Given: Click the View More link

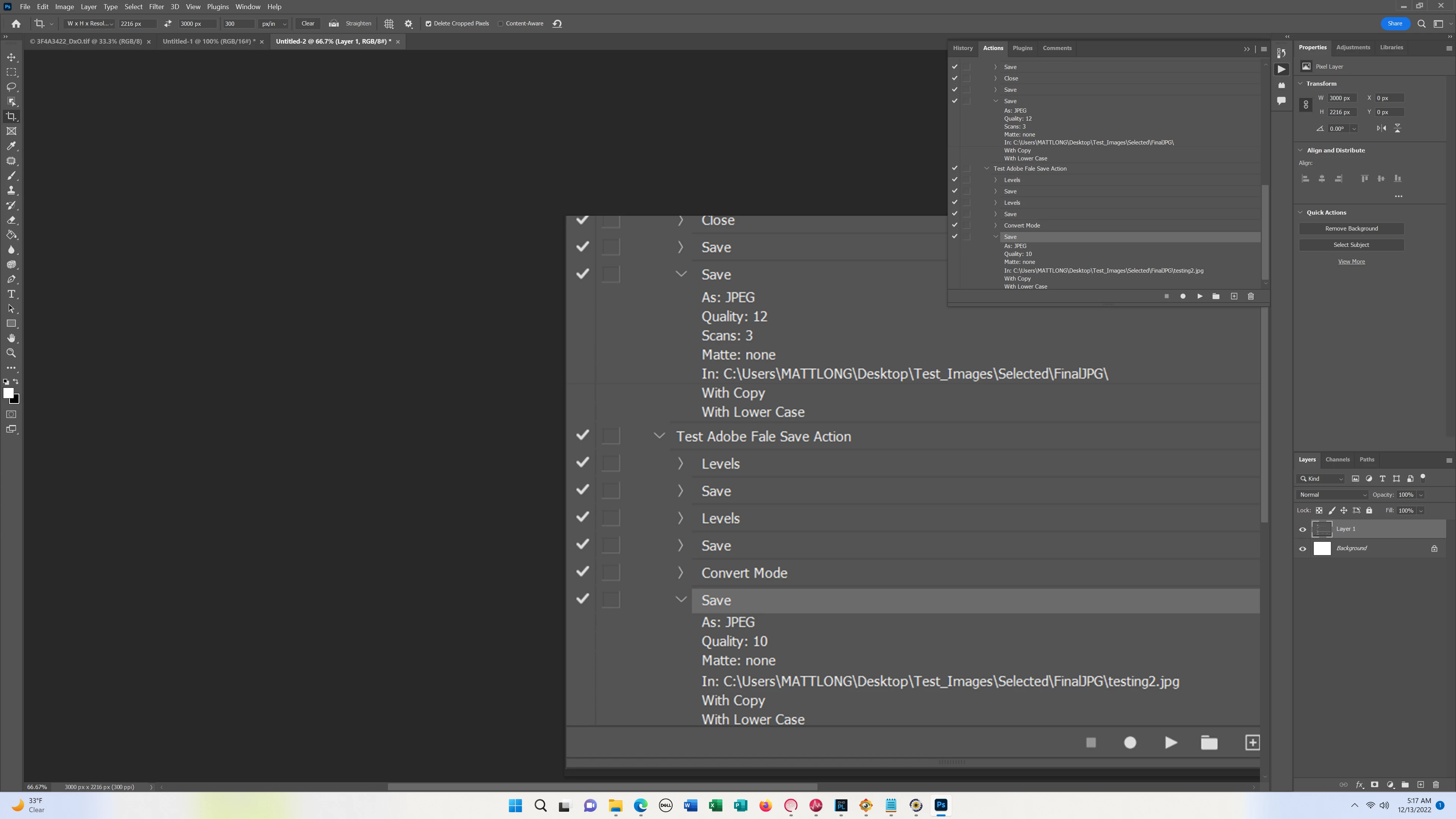Looking at the screenshot, I should click(1351, 262).
